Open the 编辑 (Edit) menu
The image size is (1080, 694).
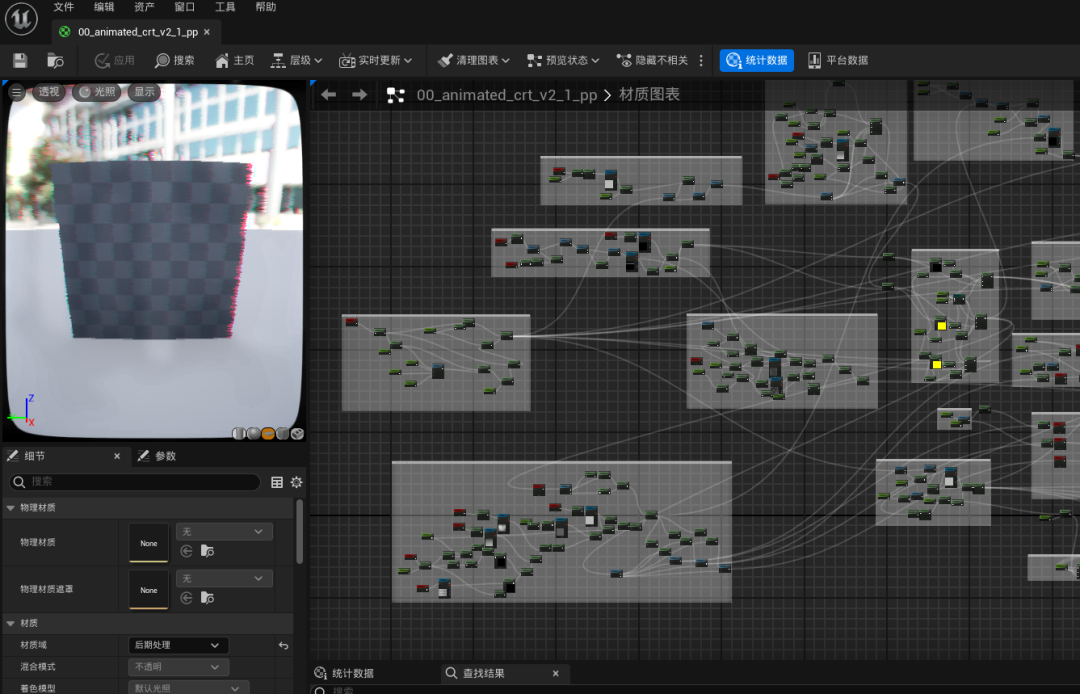point(104,7)
